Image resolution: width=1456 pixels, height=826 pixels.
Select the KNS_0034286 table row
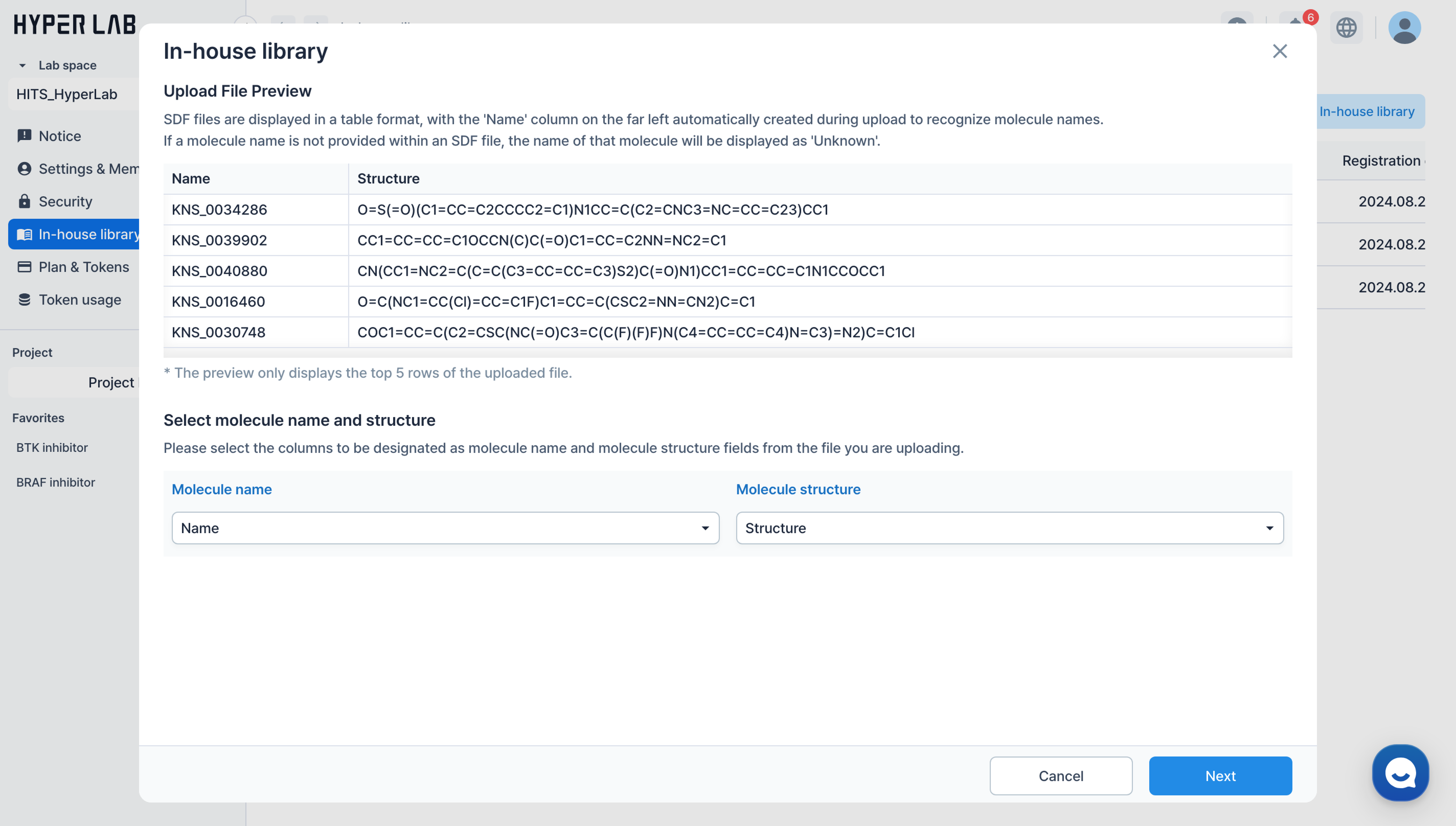click(727, 209)
